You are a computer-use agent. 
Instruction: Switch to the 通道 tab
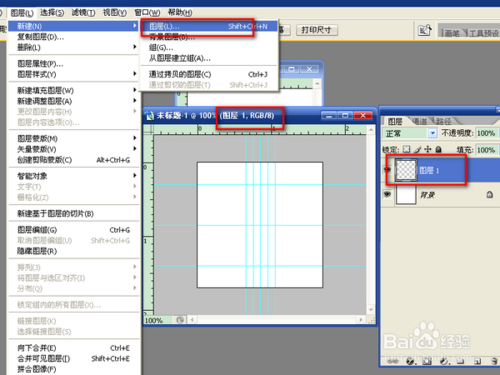419,121
